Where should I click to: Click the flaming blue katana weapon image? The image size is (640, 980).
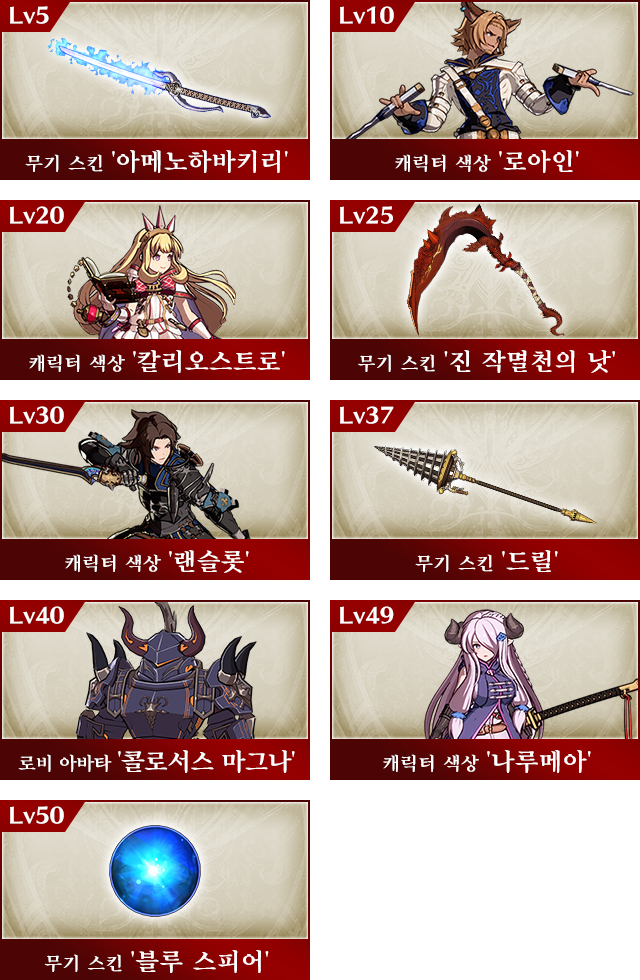pos(159,80)
